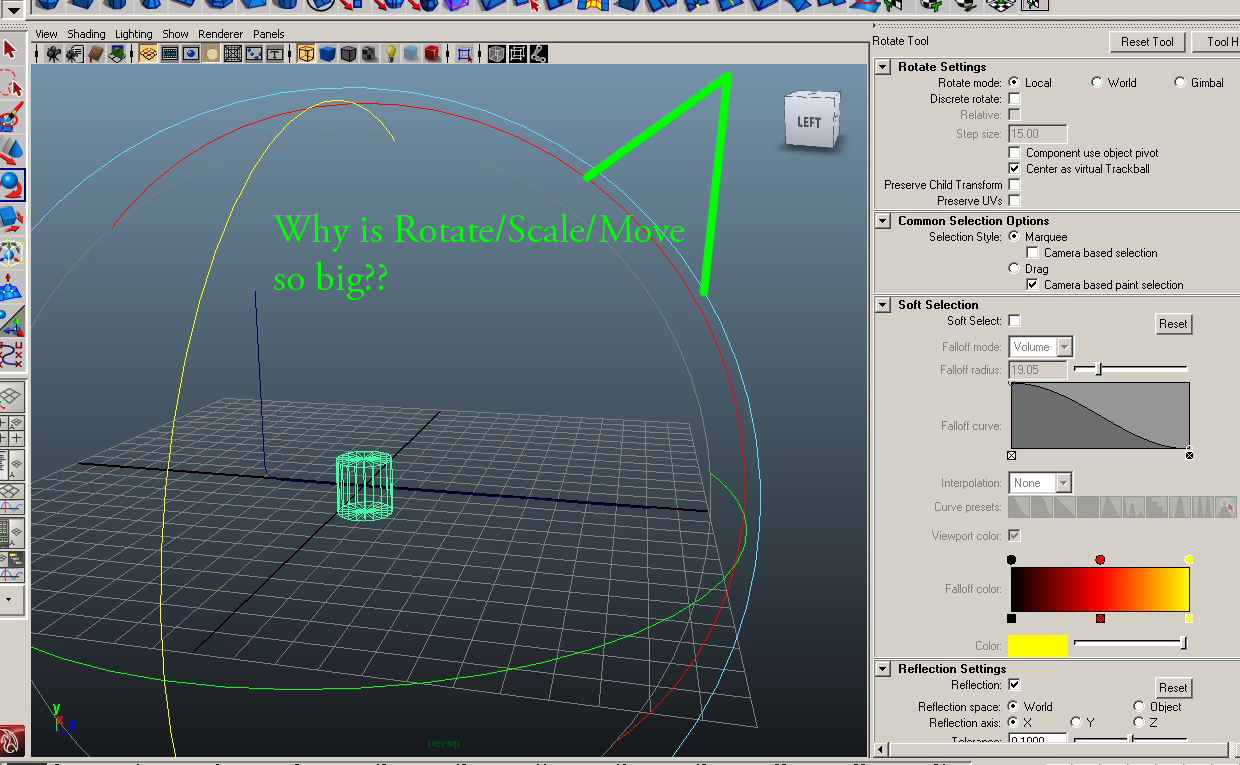The image size is (1240, 765).
Task: Toggle the Textured checker cube icon
Action: [x=369, y=53]
